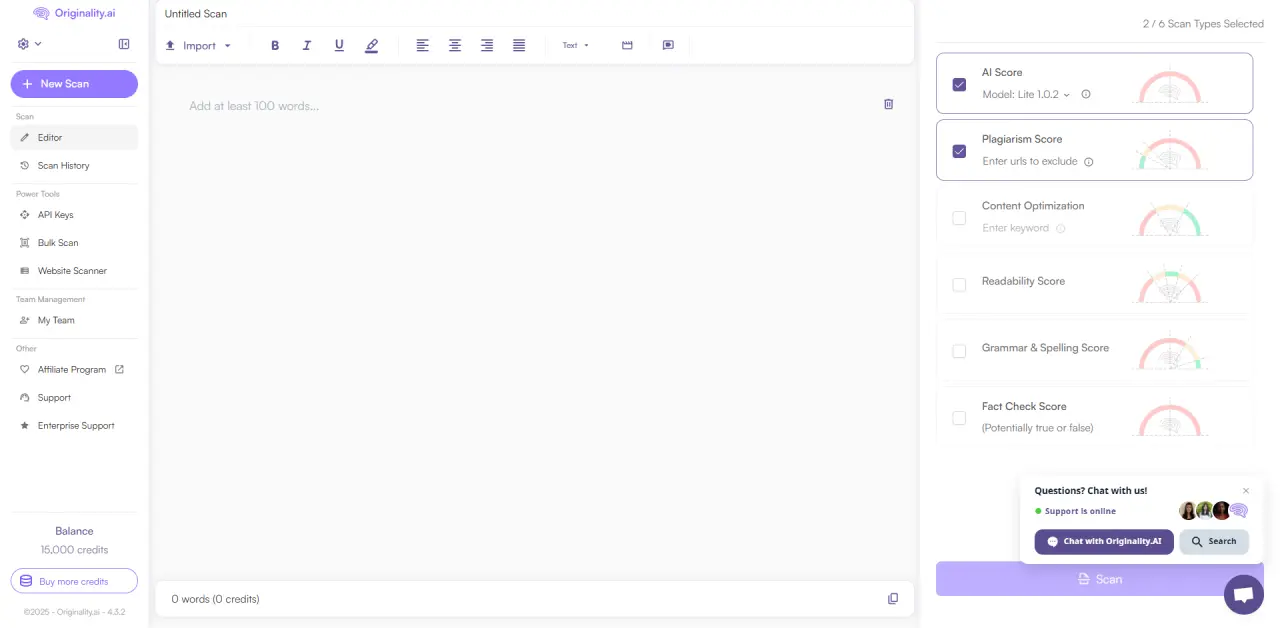Click the Enter keyword field

tap(1016, 228)
